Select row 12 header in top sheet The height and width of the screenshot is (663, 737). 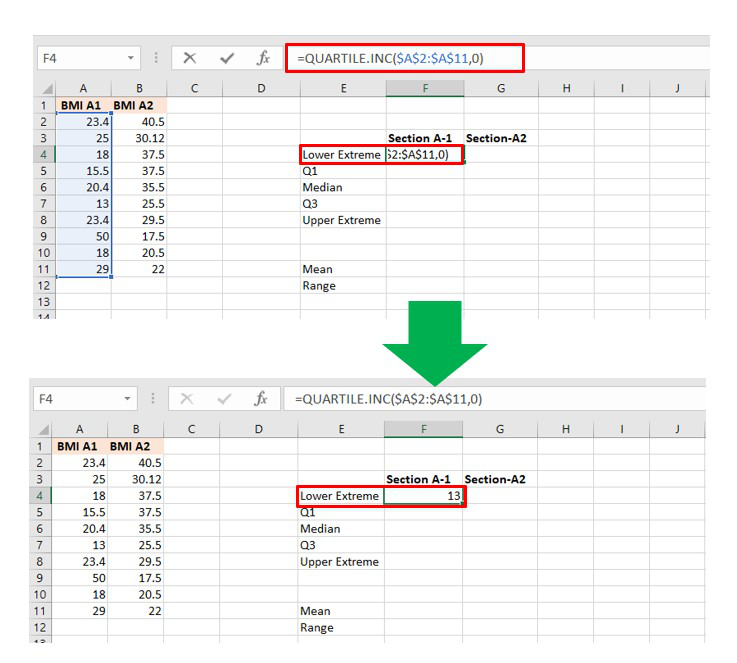(x=44, y=286)
